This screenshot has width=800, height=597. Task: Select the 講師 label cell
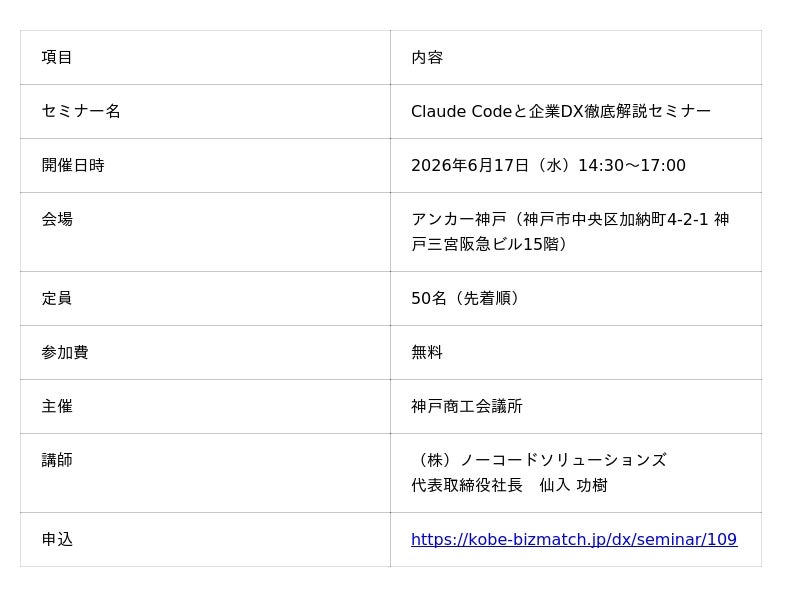pyautogui.click(x=57, y=461)
